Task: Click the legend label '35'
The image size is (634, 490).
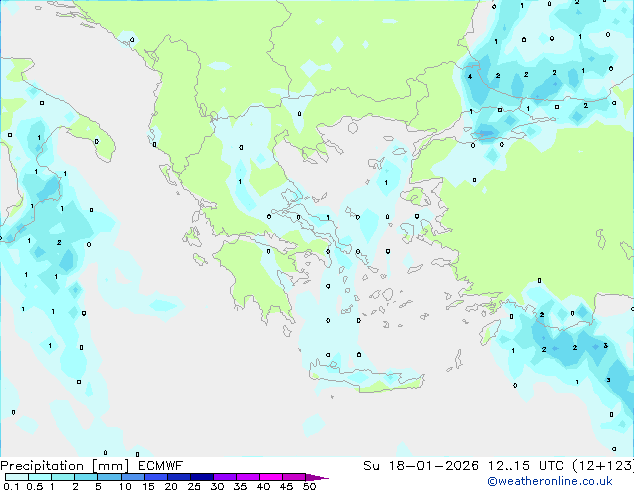Action: [240, 486]
